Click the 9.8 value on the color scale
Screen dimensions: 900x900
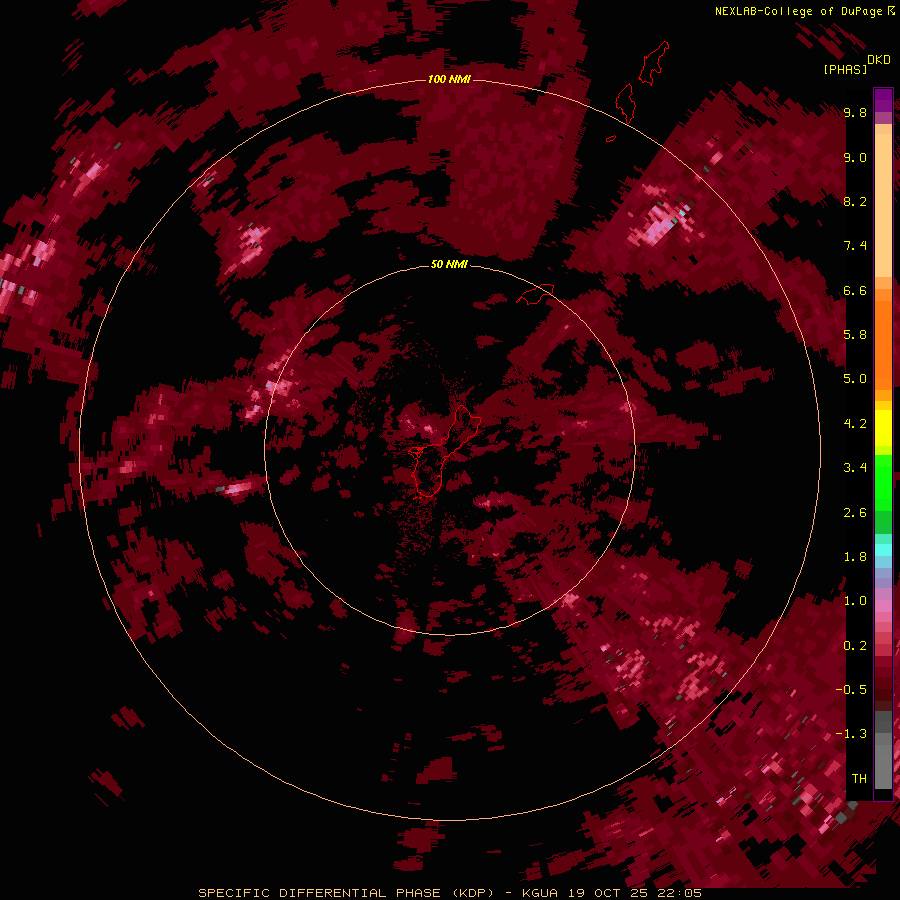point(855,112)
